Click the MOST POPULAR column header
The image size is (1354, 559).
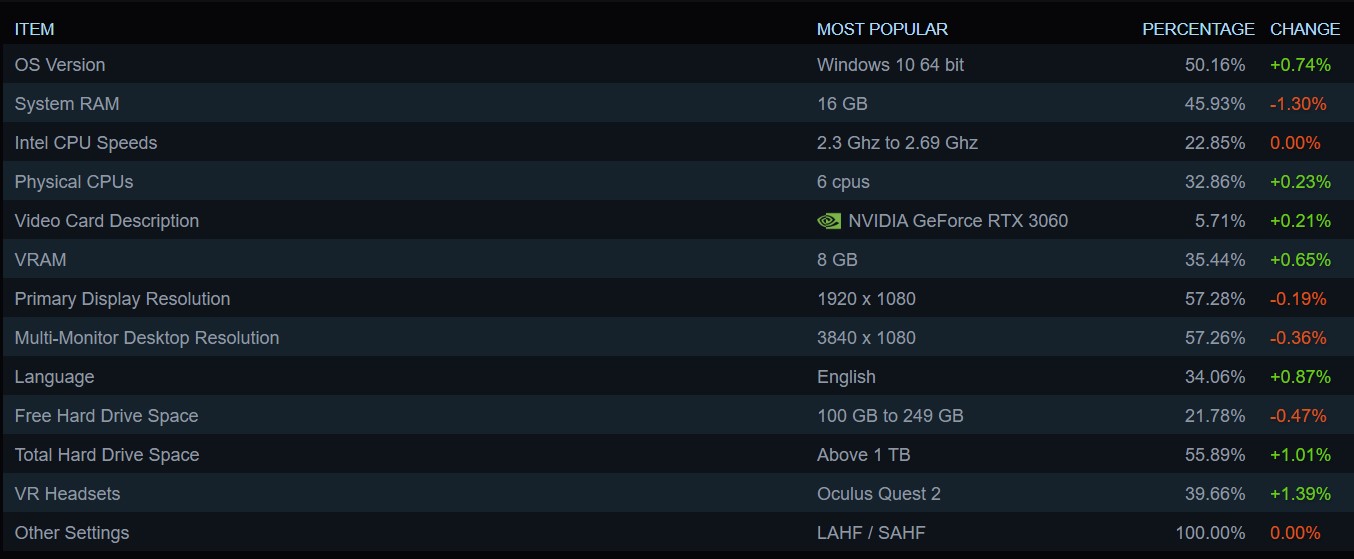click(x=882, y=29)
